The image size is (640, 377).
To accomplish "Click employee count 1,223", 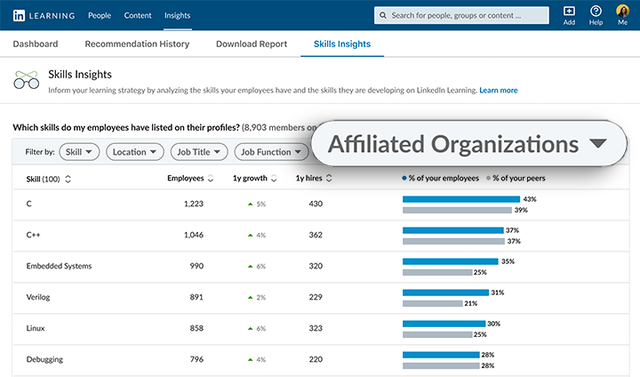I will pyautogui.click(x=193, y=204).
